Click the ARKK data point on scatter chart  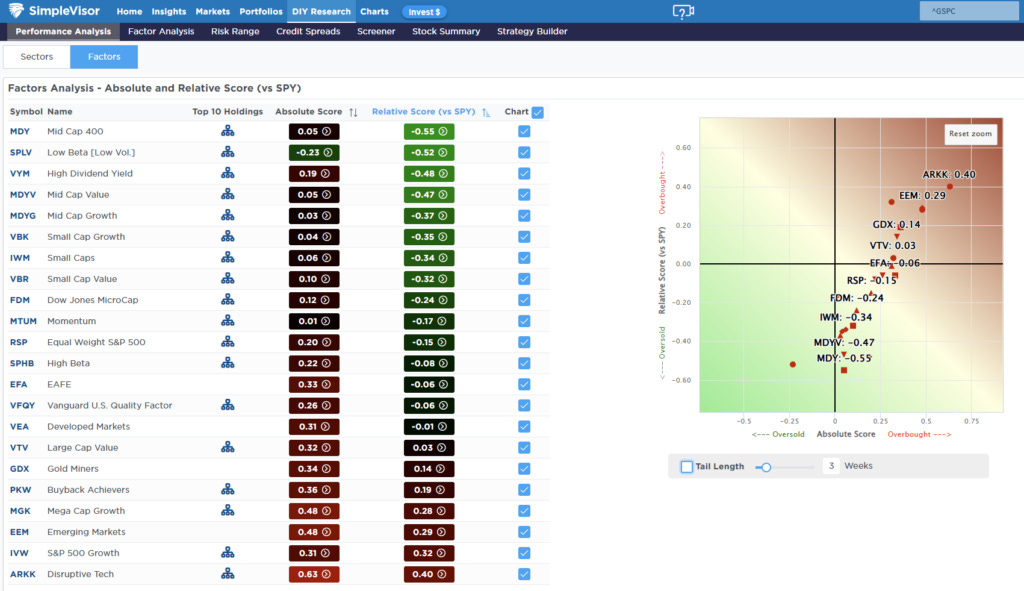tap(950, 187)
